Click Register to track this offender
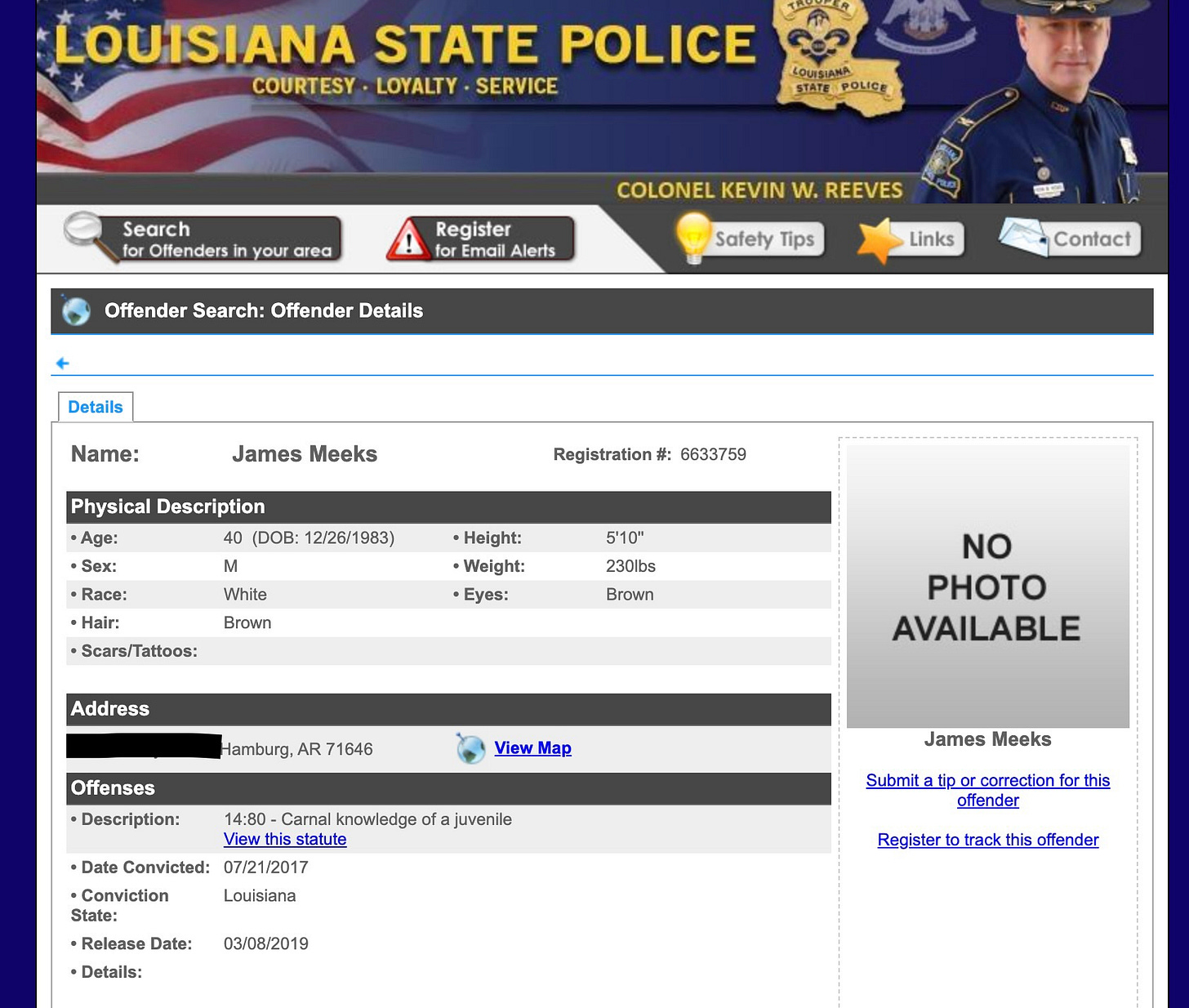This screenshot has width=1189, height=1008. coord(988,840)
